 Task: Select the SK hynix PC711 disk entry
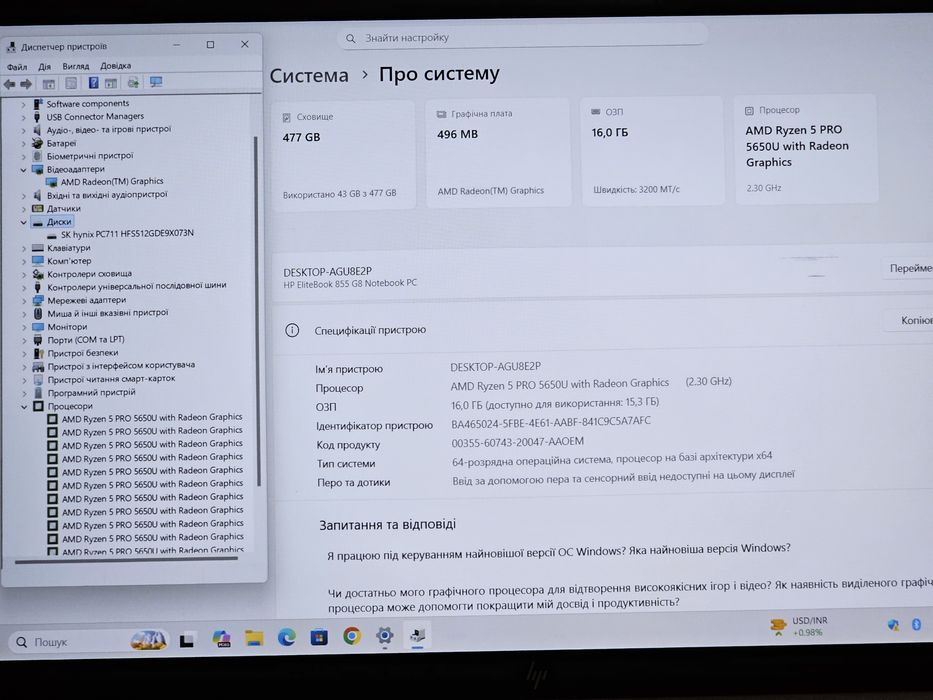pyautogui.click(x=127, y=233)
